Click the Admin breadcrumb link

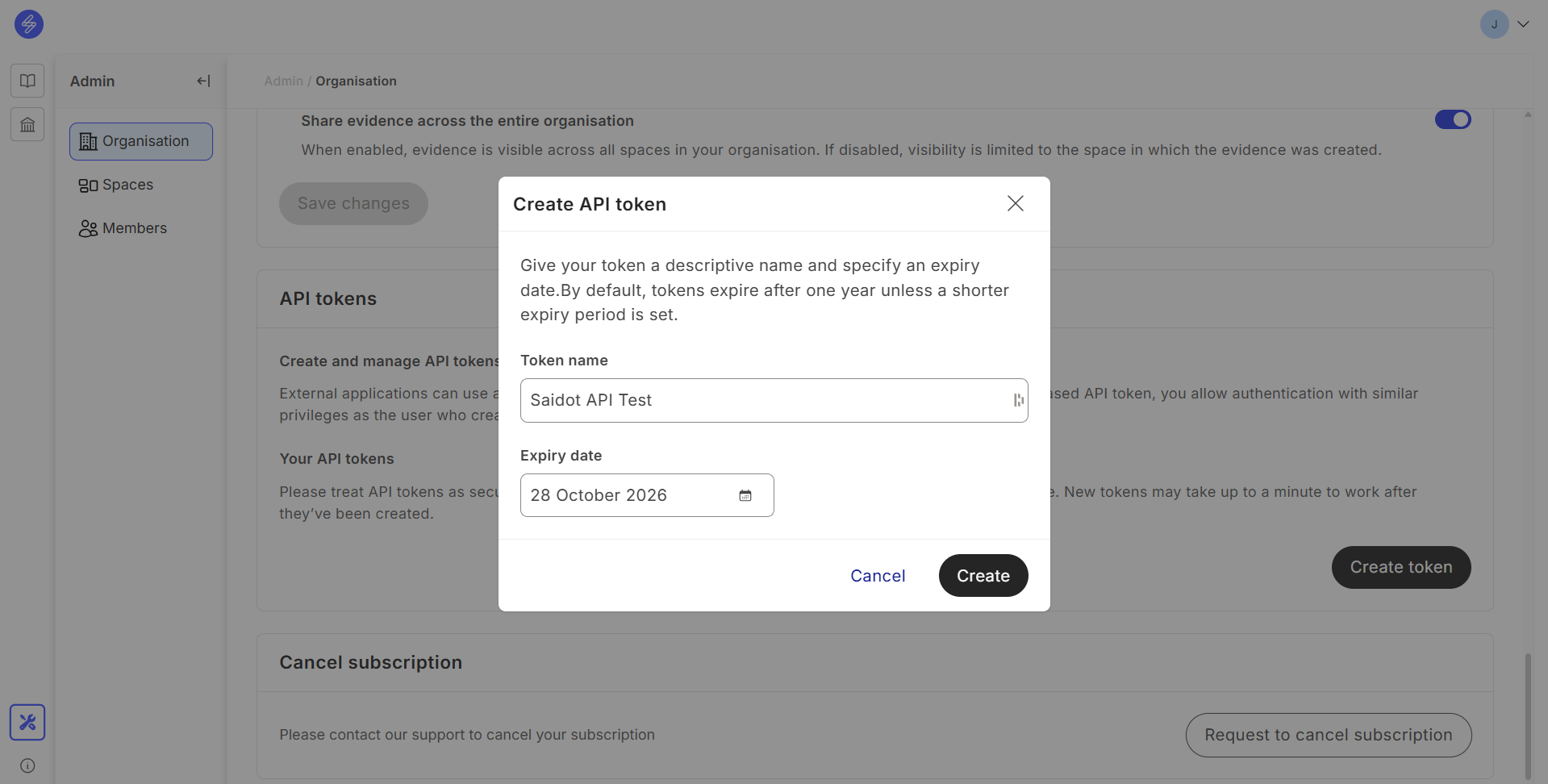coord(283,81)
